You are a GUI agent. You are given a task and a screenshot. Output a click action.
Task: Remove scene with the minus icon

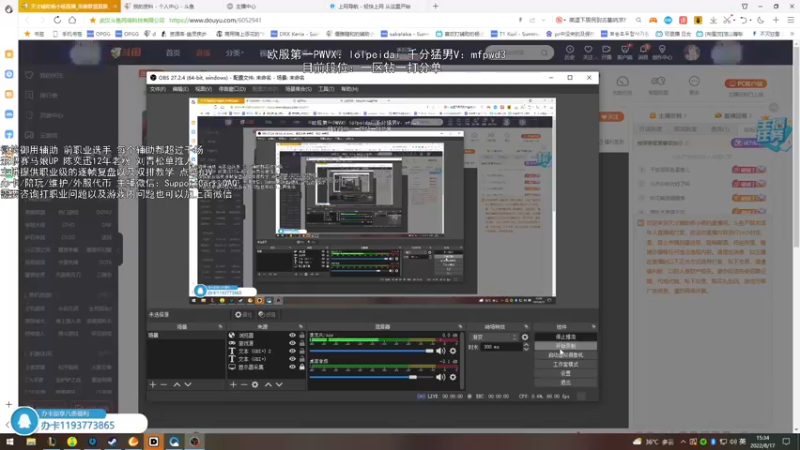(164, 385)
